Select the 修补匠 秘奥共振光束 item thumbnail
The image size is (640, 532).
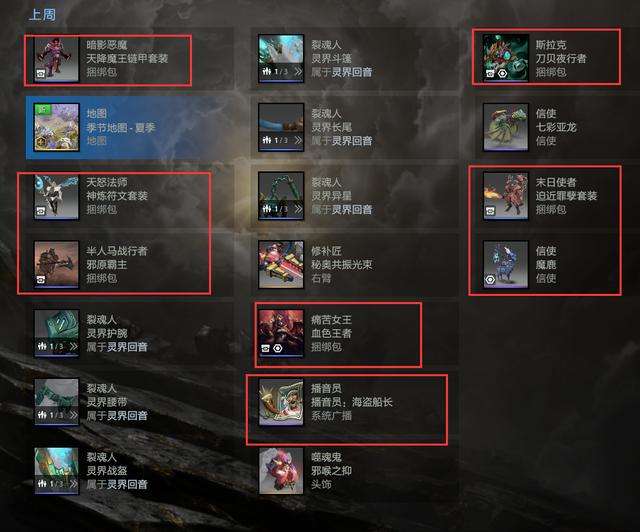[281, 264]
